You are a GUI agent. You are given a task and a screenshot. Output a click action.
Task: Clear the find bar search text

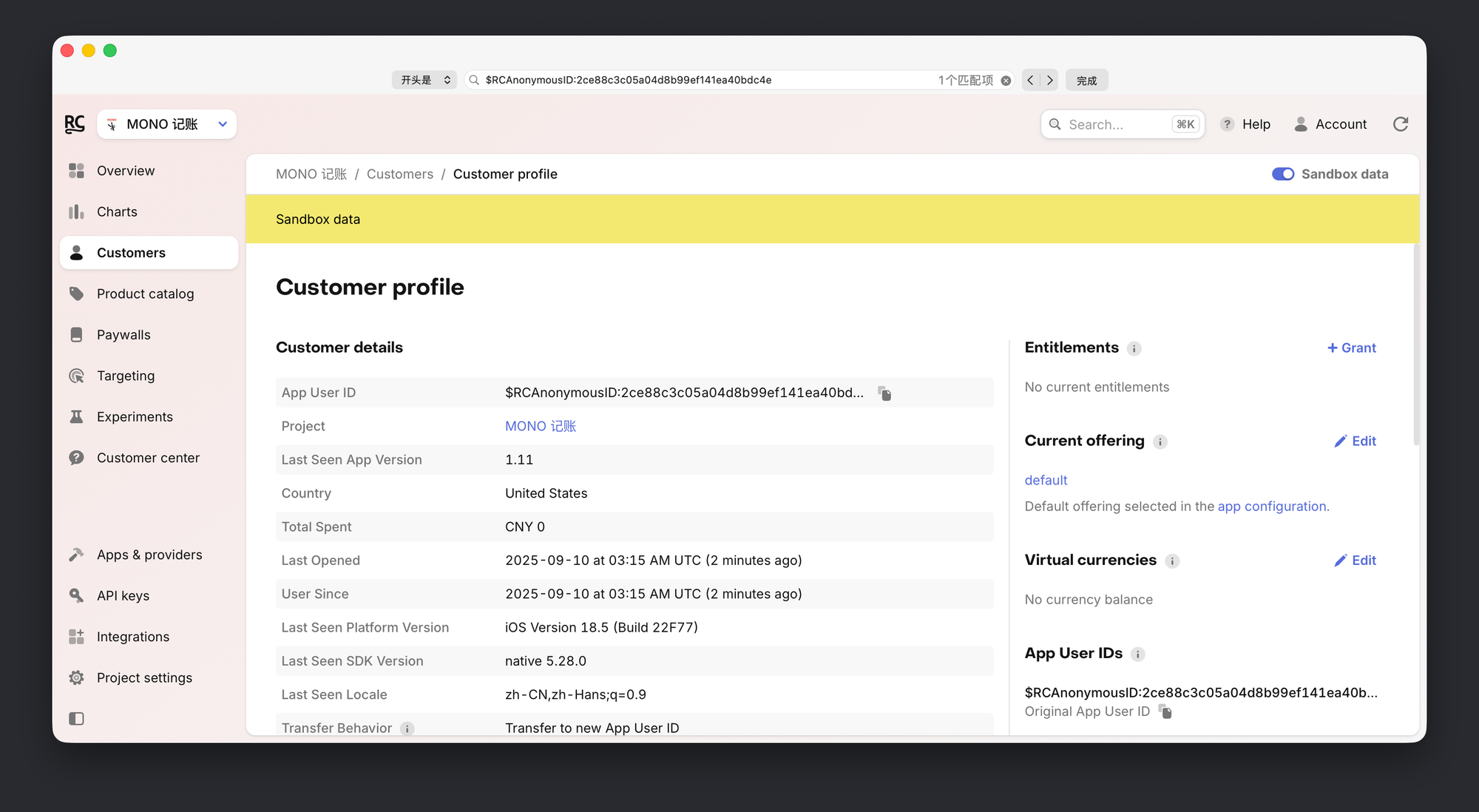(x=1006, y=81)
